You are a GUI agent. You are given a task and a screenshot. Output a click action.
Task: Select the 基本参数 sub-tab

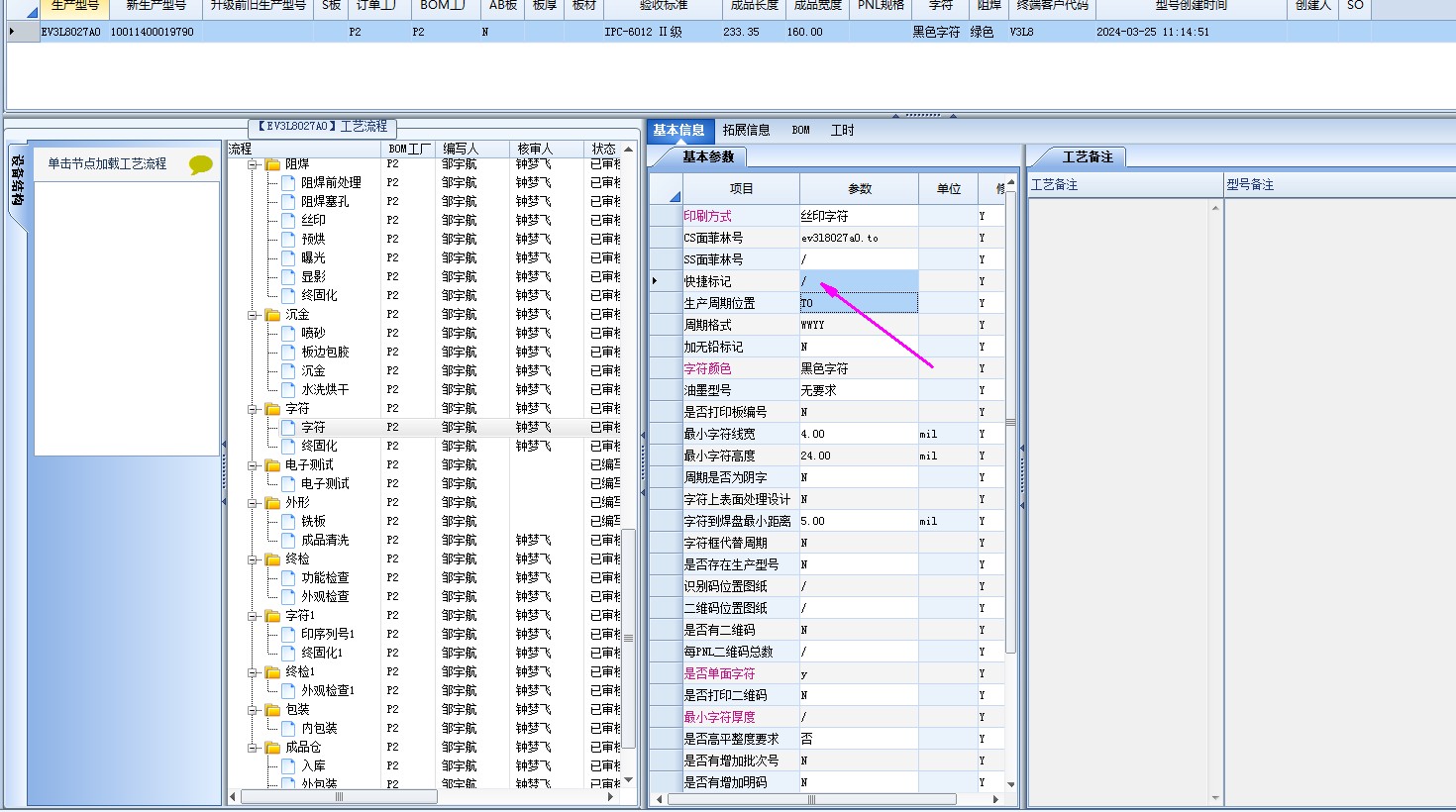click(707, 156)
